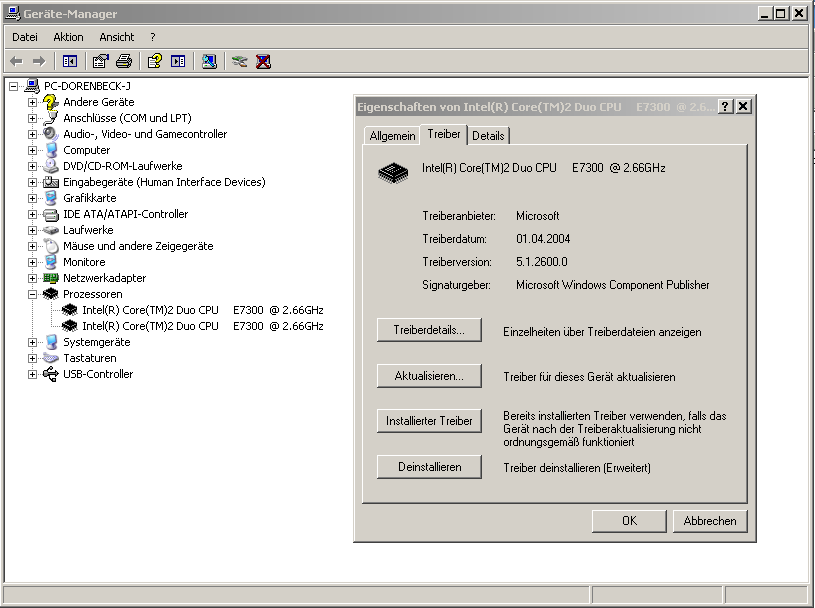Screen dimensions: 815x608
Task: Expand the Andere Geräte node
Action: (x=32, y=102)
